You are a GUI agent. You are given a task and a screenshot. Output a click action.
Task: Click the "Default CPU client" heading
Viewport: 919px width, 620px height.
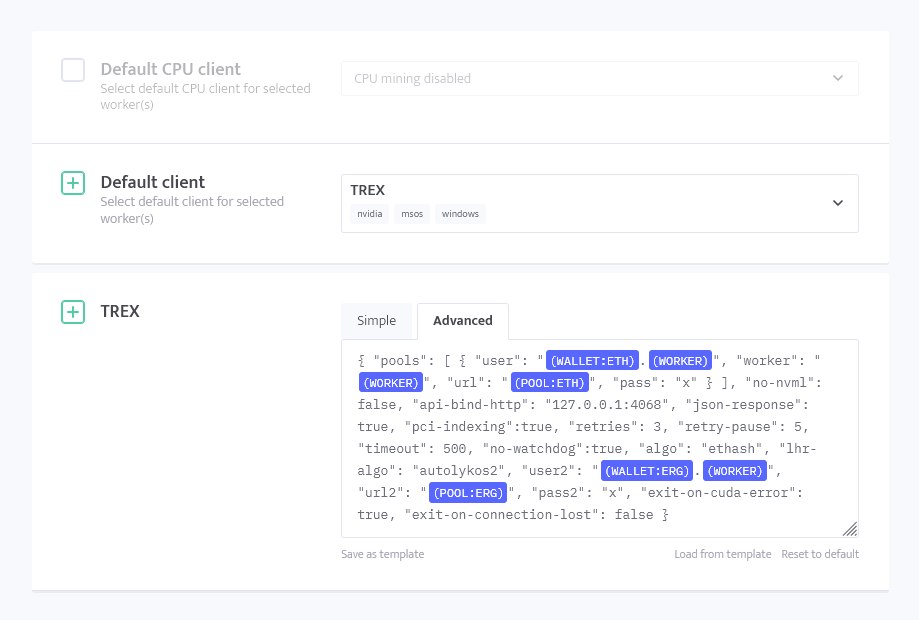171,69
